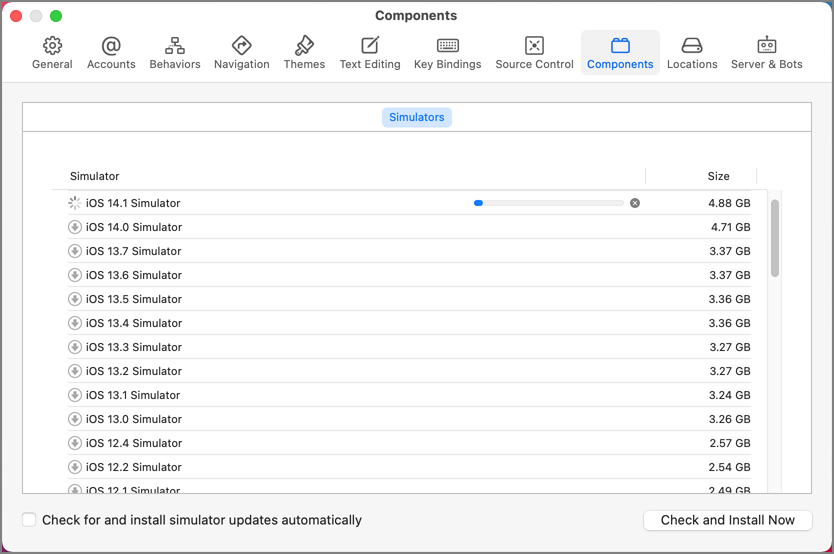
Task: Go to Locations preferences
Action: pyautogui.click(x=692, y=53)
